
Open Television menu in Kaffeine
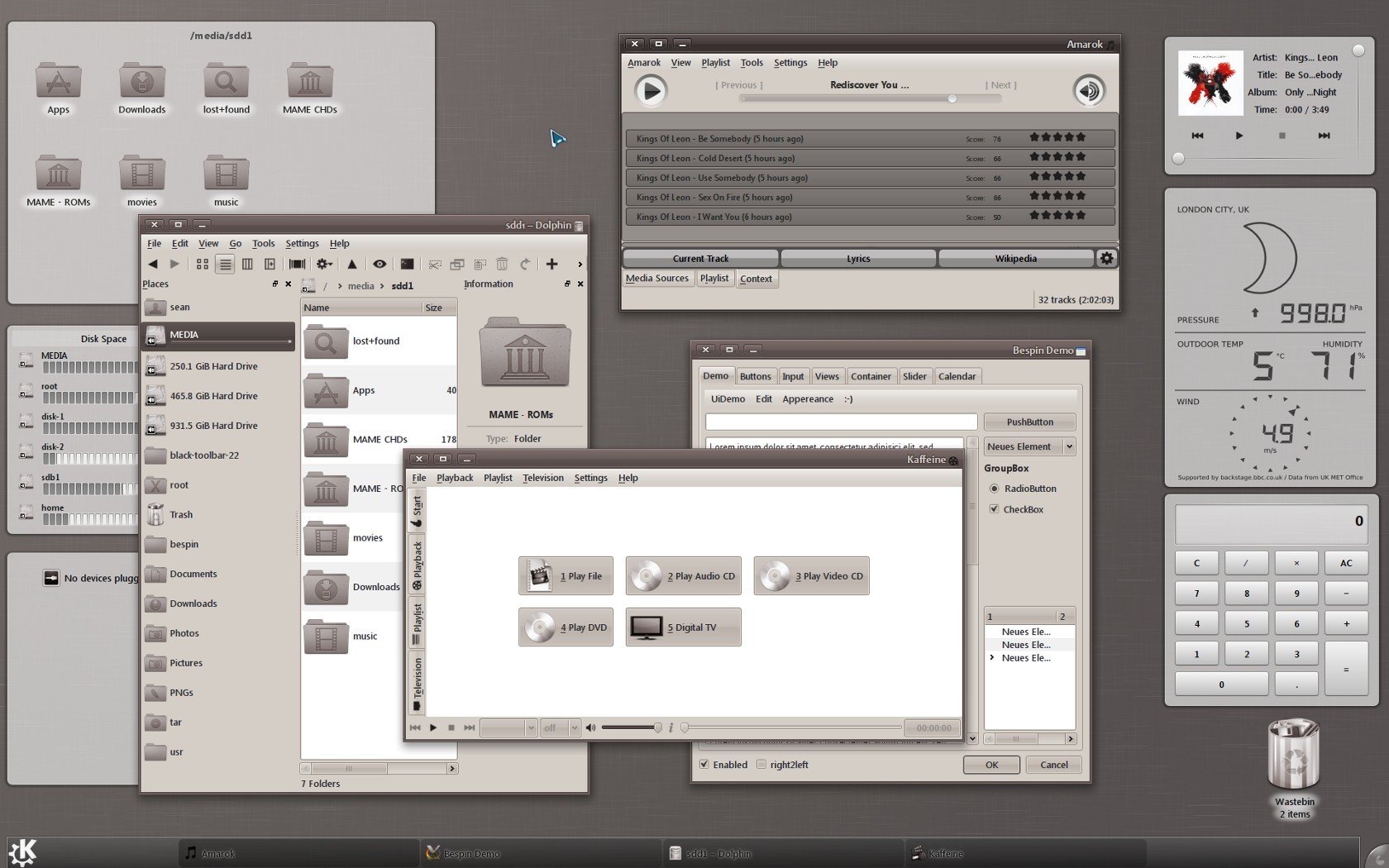[542, 478]
